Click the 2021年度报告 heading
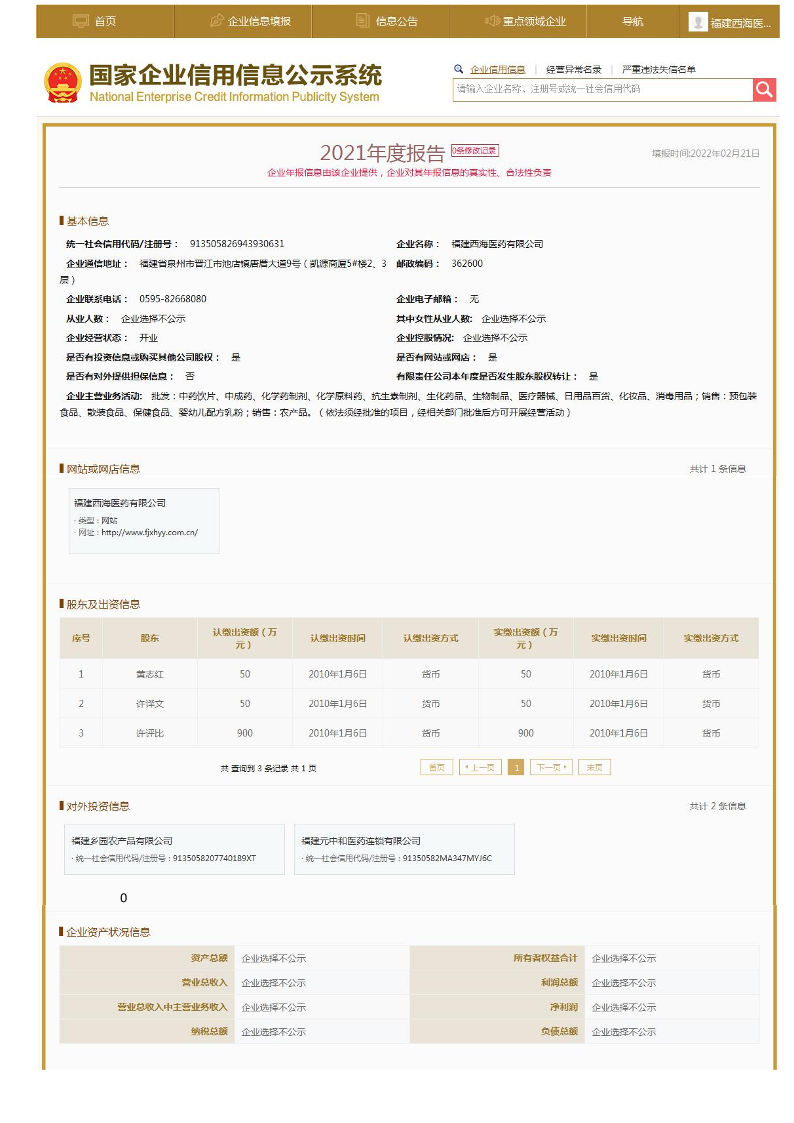This screenshot has height=1123, width=794. [x=382, y=153]
